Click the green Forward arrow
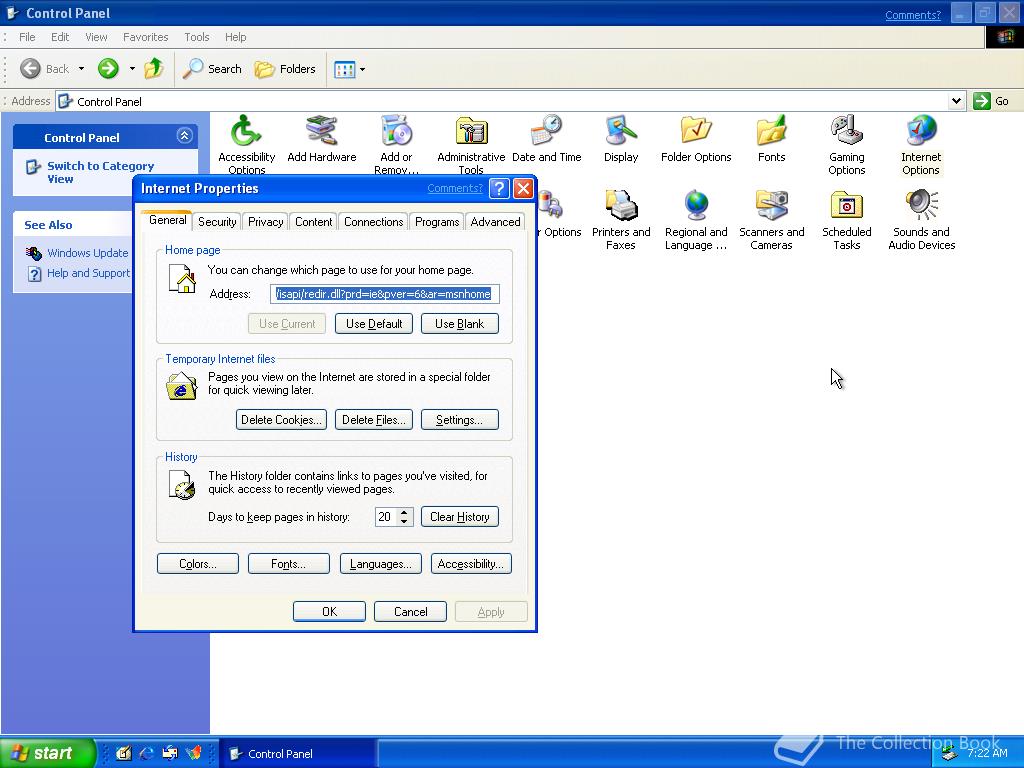 108,69
